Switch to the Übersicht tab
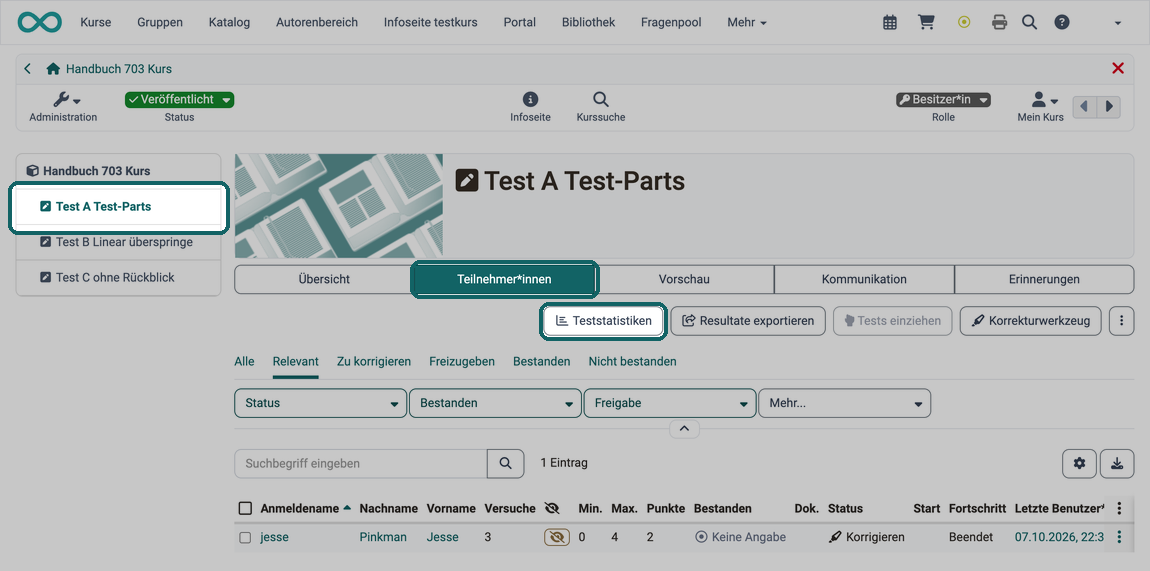The width and height of the screenshot is (1150, 571). click(323, 279)
